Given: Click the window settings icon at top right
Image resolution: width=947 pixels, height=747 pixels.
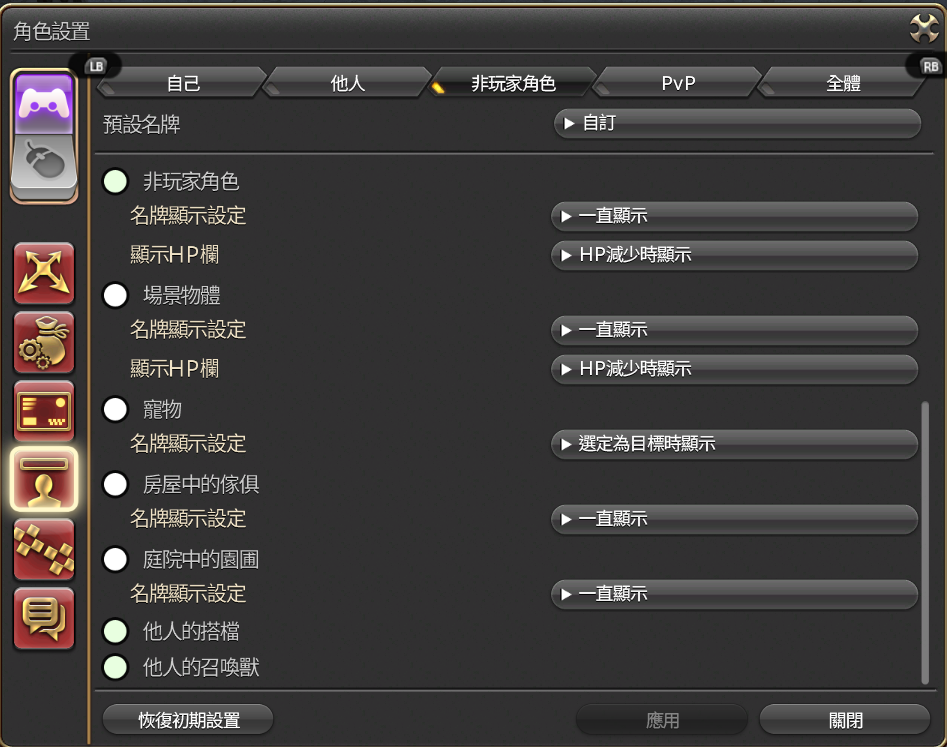Looking at the screenshot, I should (923, 28).
